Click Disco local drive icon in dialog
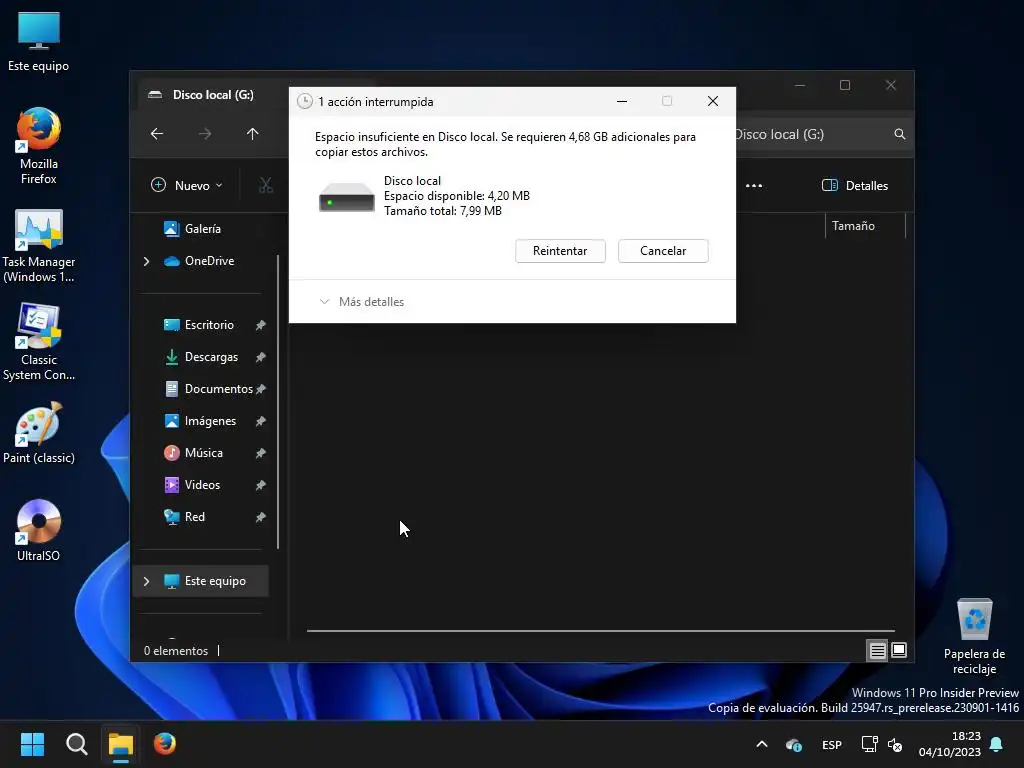Image resolution: width=1024 pixels, height=768 pixels. [x=347, y=197]
